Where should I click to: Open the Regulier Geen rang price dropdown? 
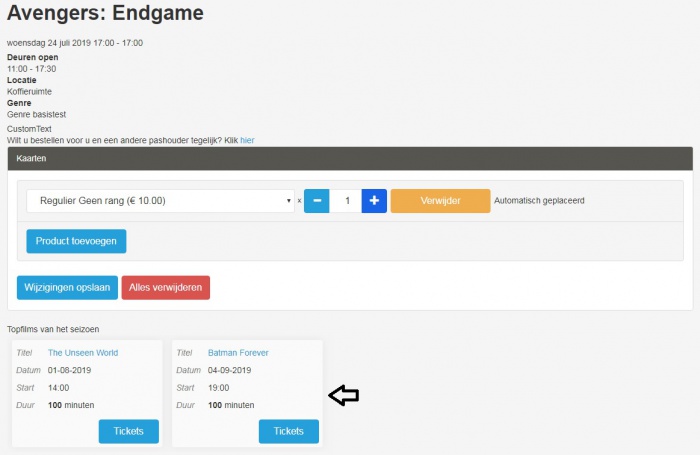click(160, 201)
